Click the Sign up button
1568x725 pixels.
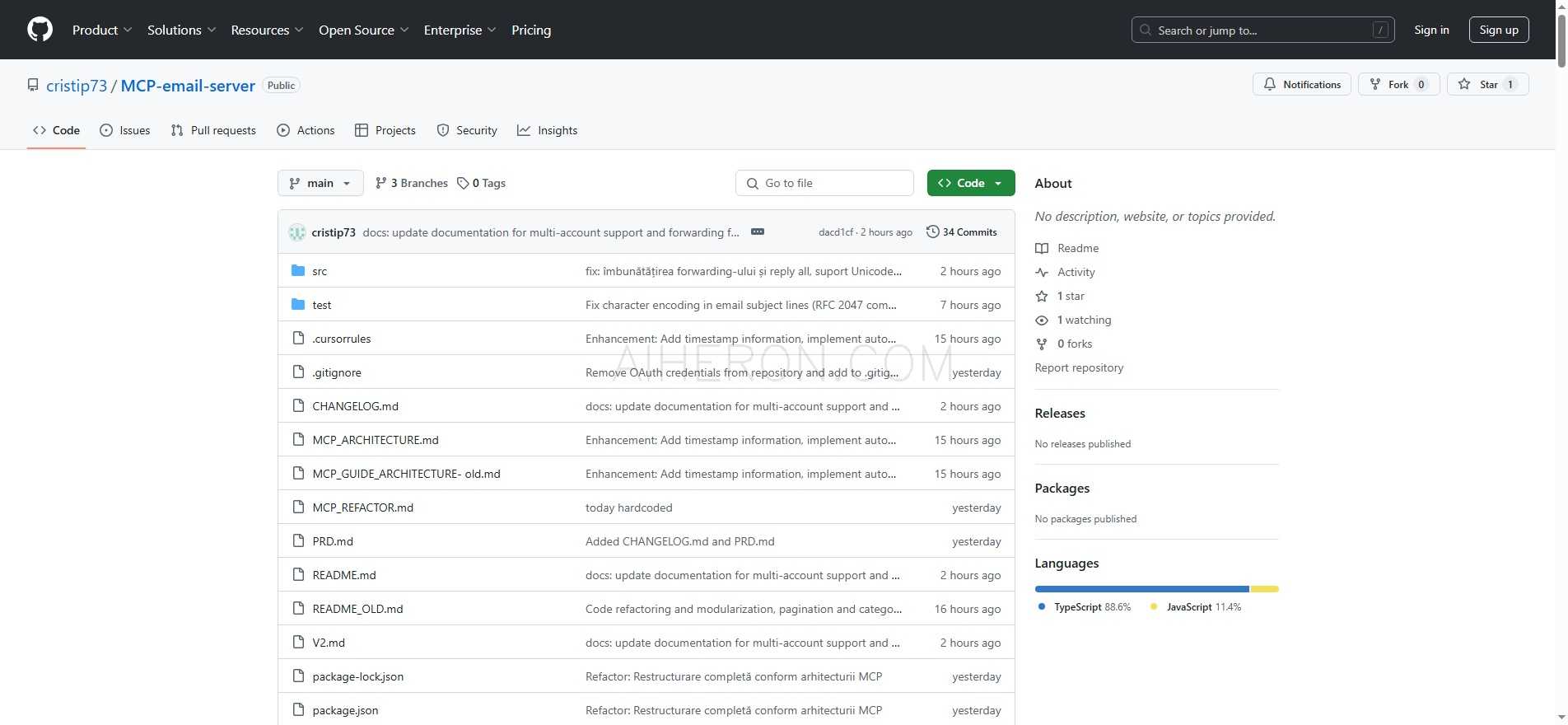[1499, 30]
